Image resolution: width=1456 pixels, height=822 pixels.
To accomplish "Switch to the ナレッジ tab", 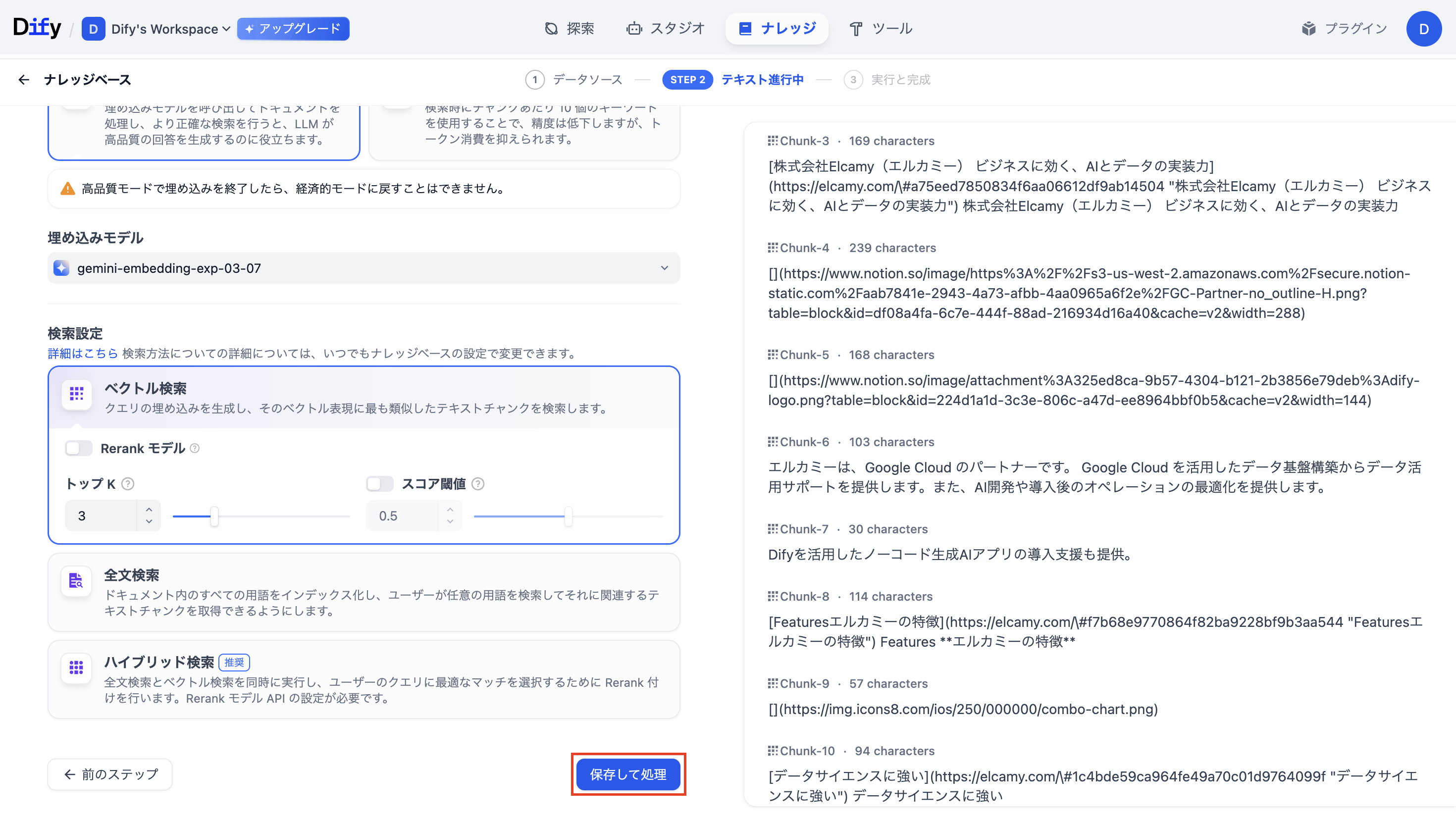I will click(x=777, y=28).
